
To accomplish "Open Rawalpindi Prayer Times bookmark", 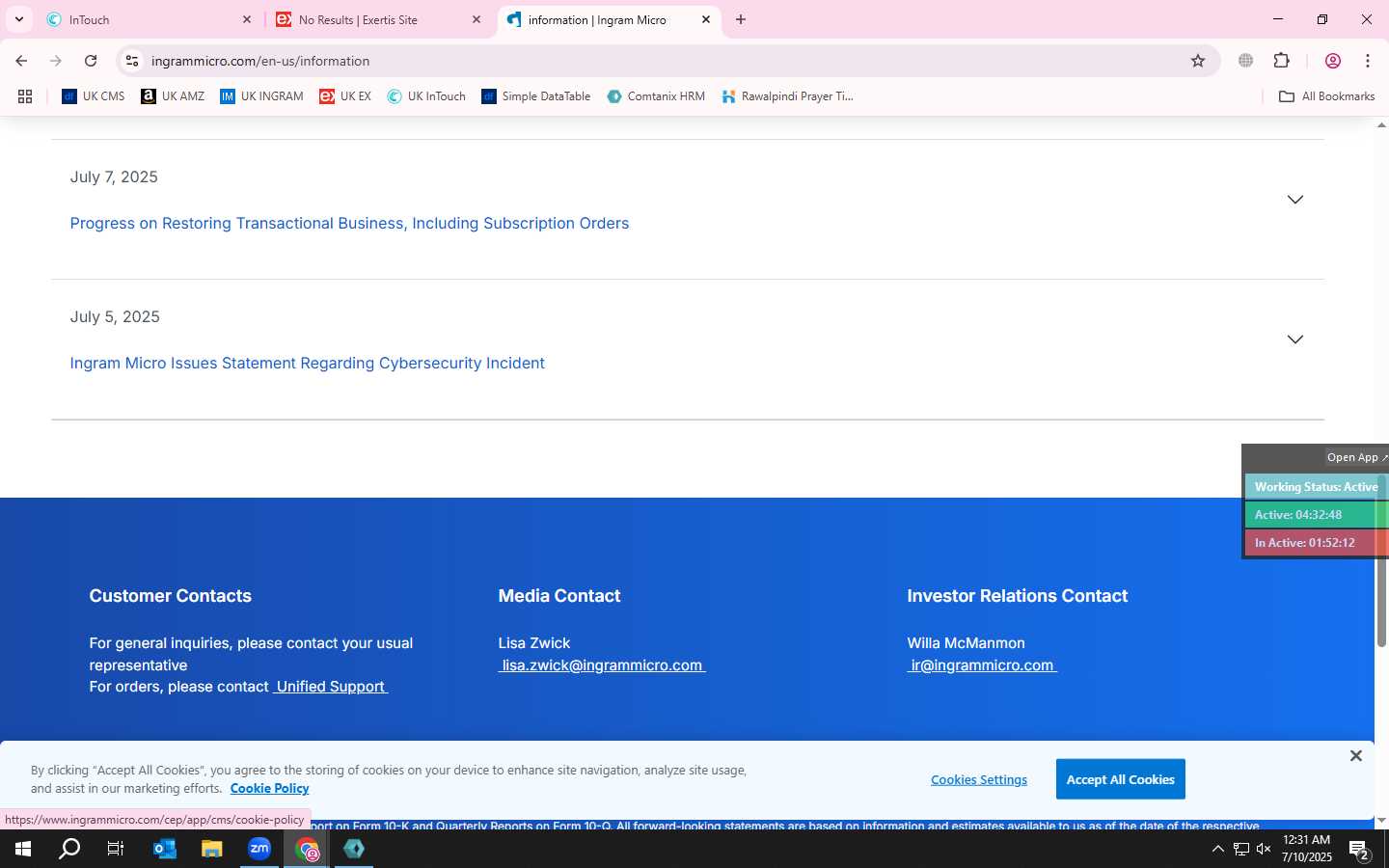I will tap(788, 96).
